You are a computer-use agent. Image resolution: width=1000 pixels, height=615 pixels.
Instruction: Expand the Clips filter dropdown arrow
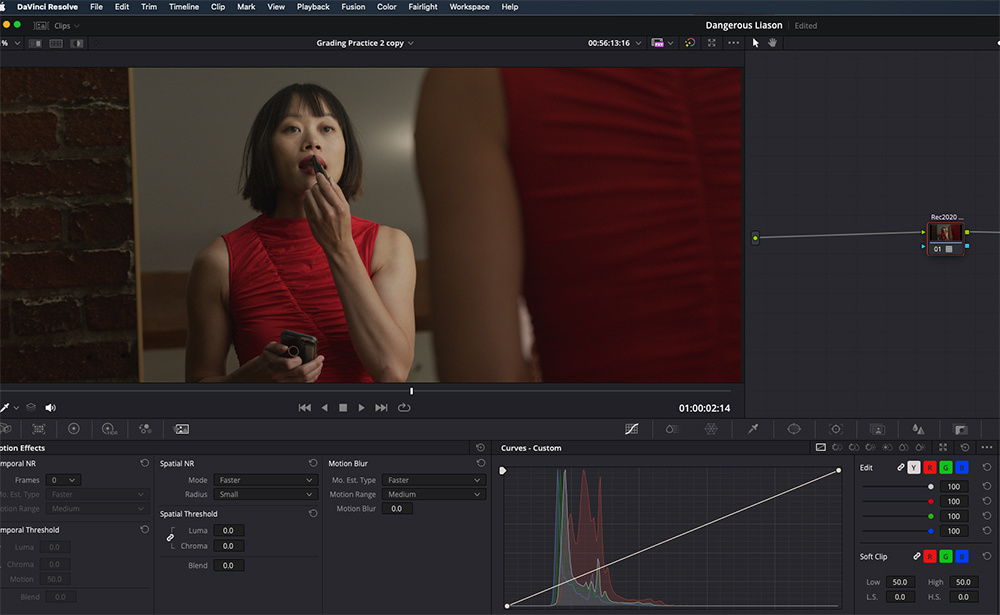[x=77, y=26]
